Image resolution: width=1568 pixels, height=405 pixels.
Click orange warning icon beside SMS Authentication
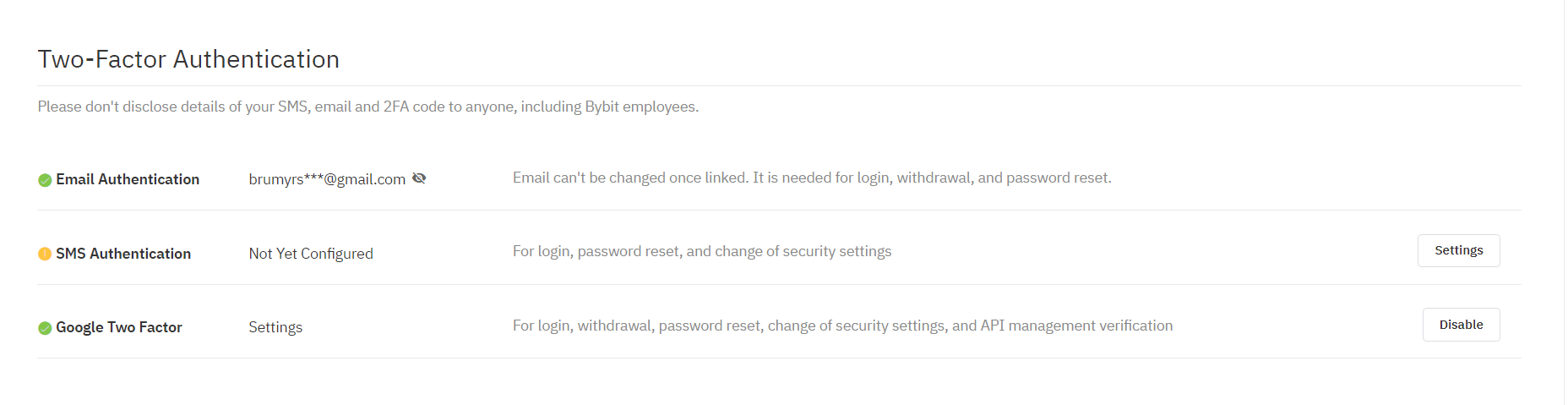(x=45, y=254)
